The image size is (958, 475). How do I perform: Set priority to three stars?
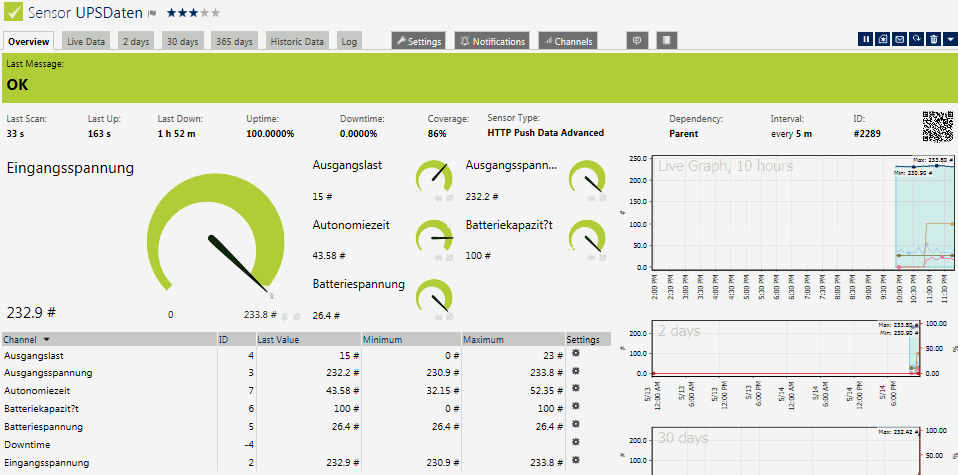click(194, 12)
